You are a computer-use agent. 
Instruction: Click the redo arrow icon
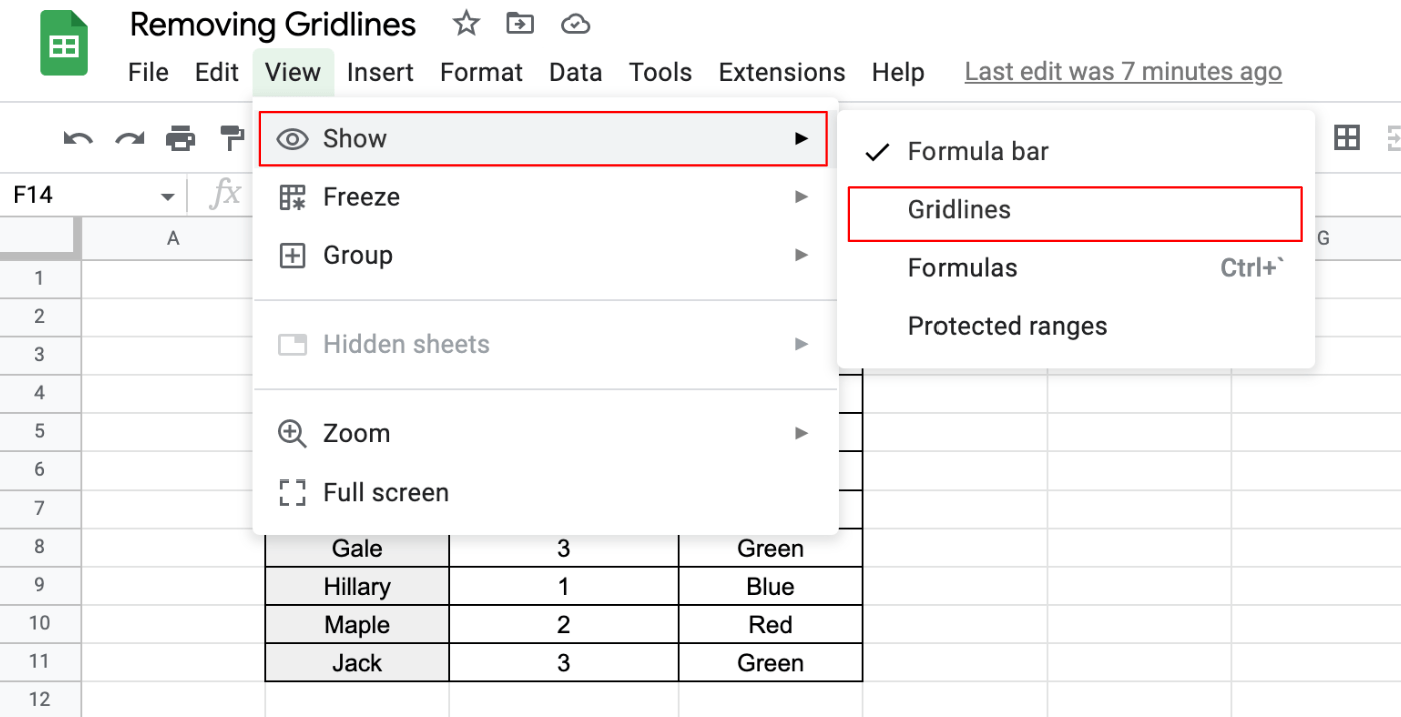[130, 138]
